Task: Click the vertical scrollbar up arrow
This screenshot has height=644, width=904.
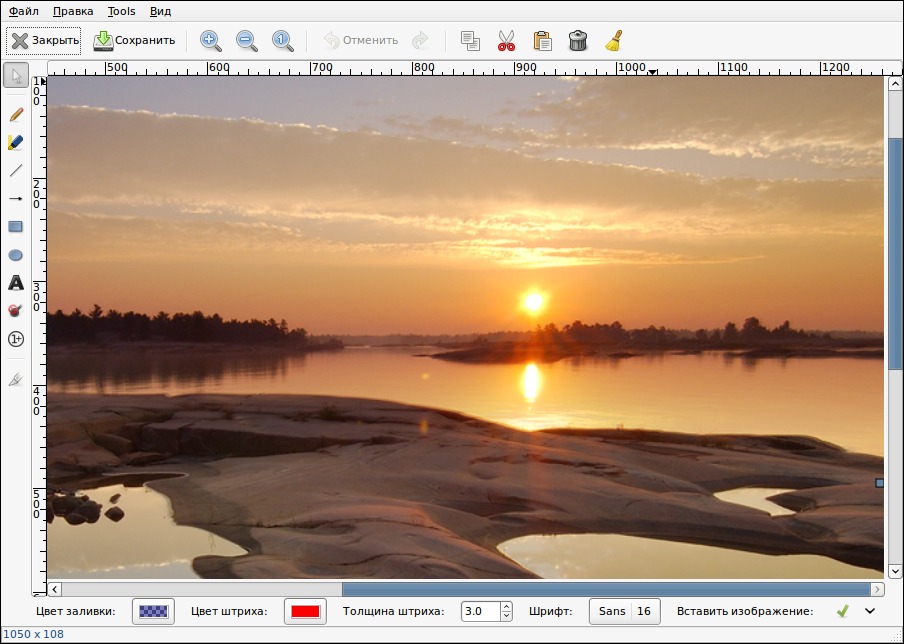Action: coord(895,84)
